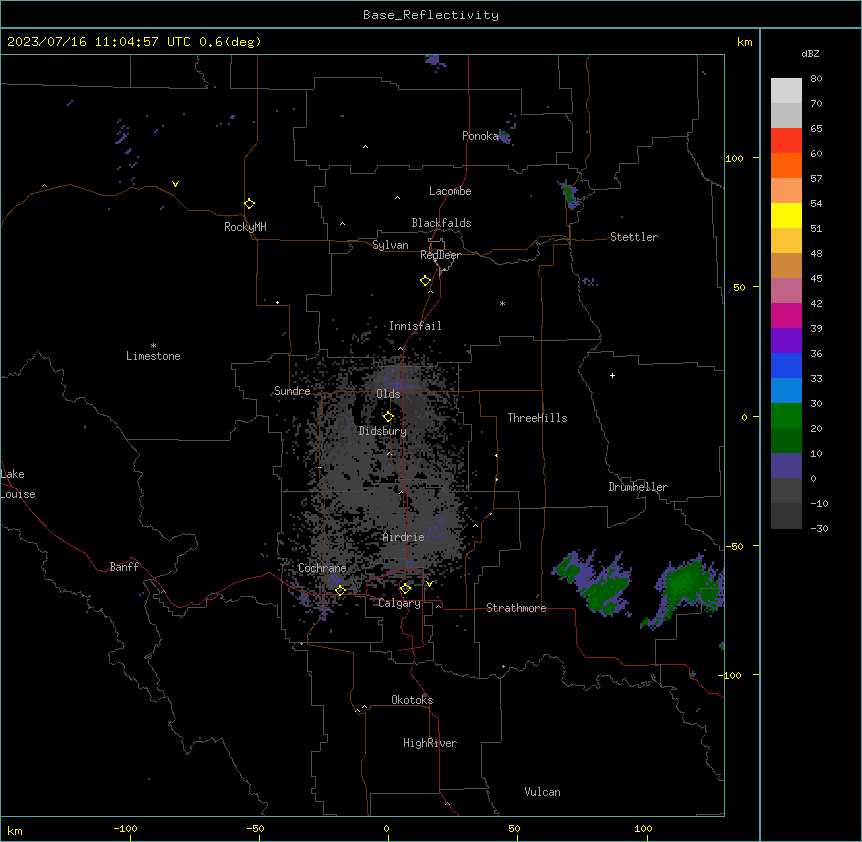Click the asterisk marker above Limestone
The image size is (862, 842).
(x=153, y=346)
